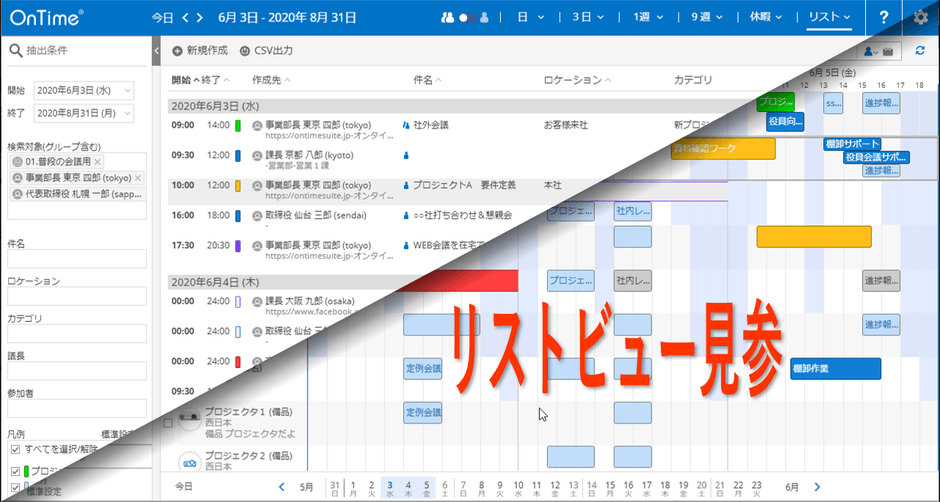Switch to the リスト view tab

830,17
